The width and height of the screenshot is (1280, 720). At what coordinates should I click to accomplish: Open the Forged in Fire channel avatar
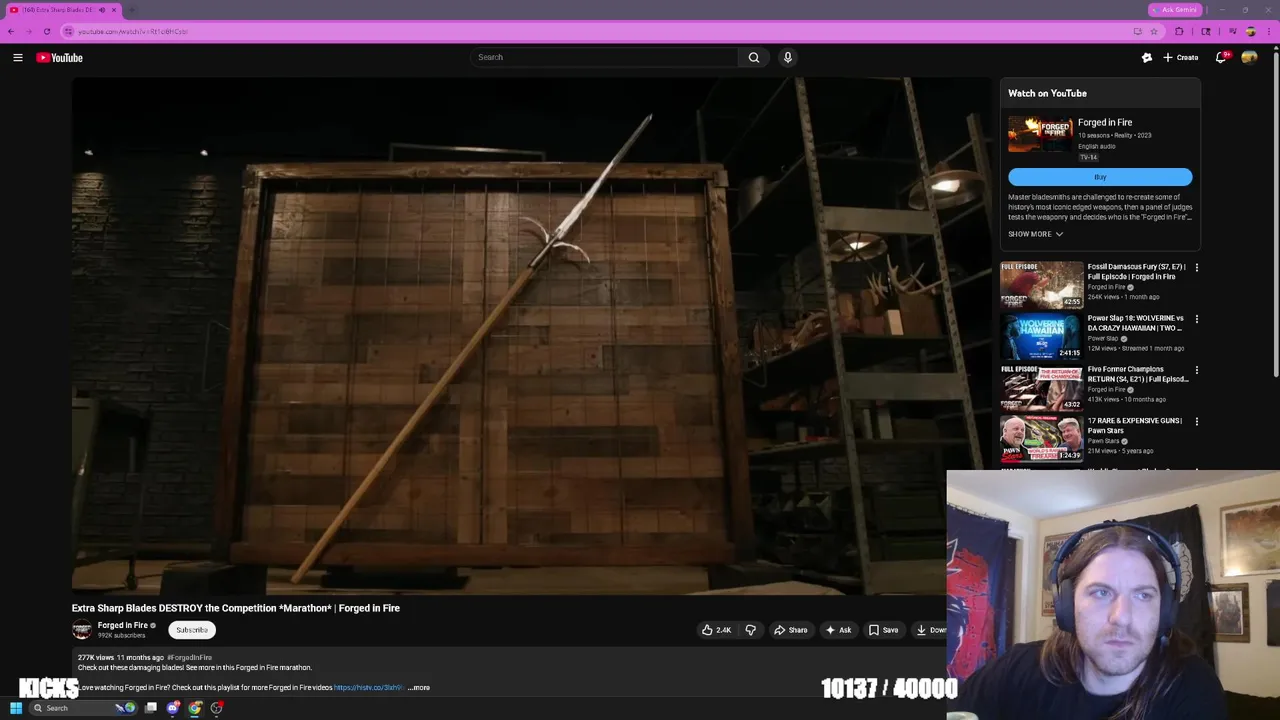pyautogui.click(x=82, y=629)
